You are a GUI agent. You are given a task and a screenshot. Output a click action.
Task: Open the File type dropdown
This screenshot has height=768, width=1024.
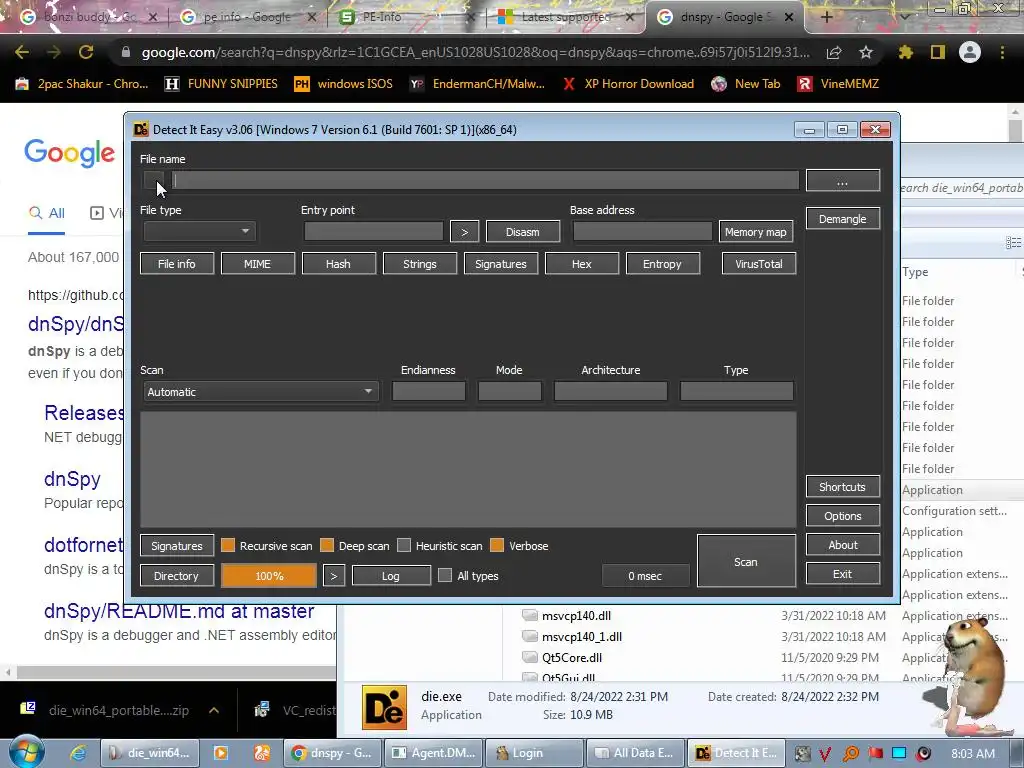point(200,231)
